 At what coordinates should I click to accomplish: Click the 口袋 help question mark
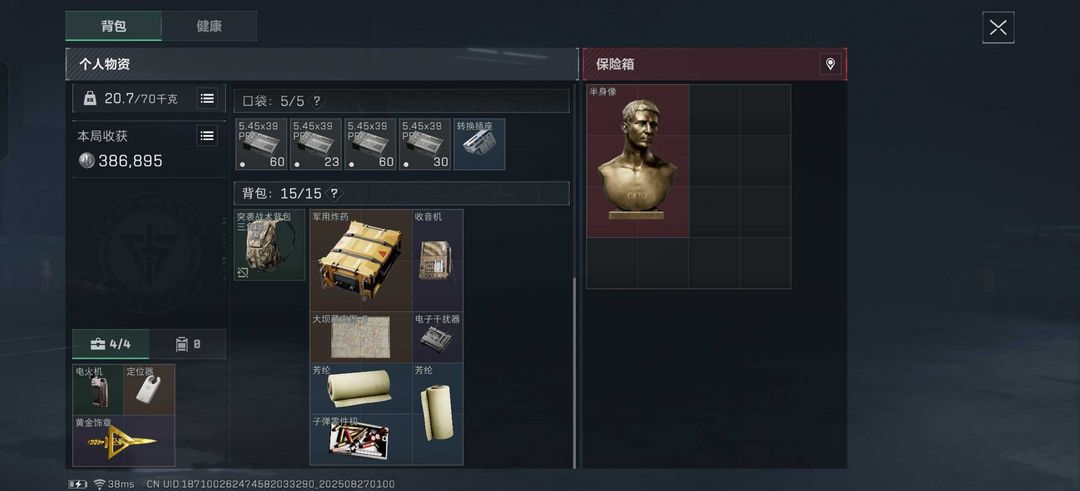(316, 101)
